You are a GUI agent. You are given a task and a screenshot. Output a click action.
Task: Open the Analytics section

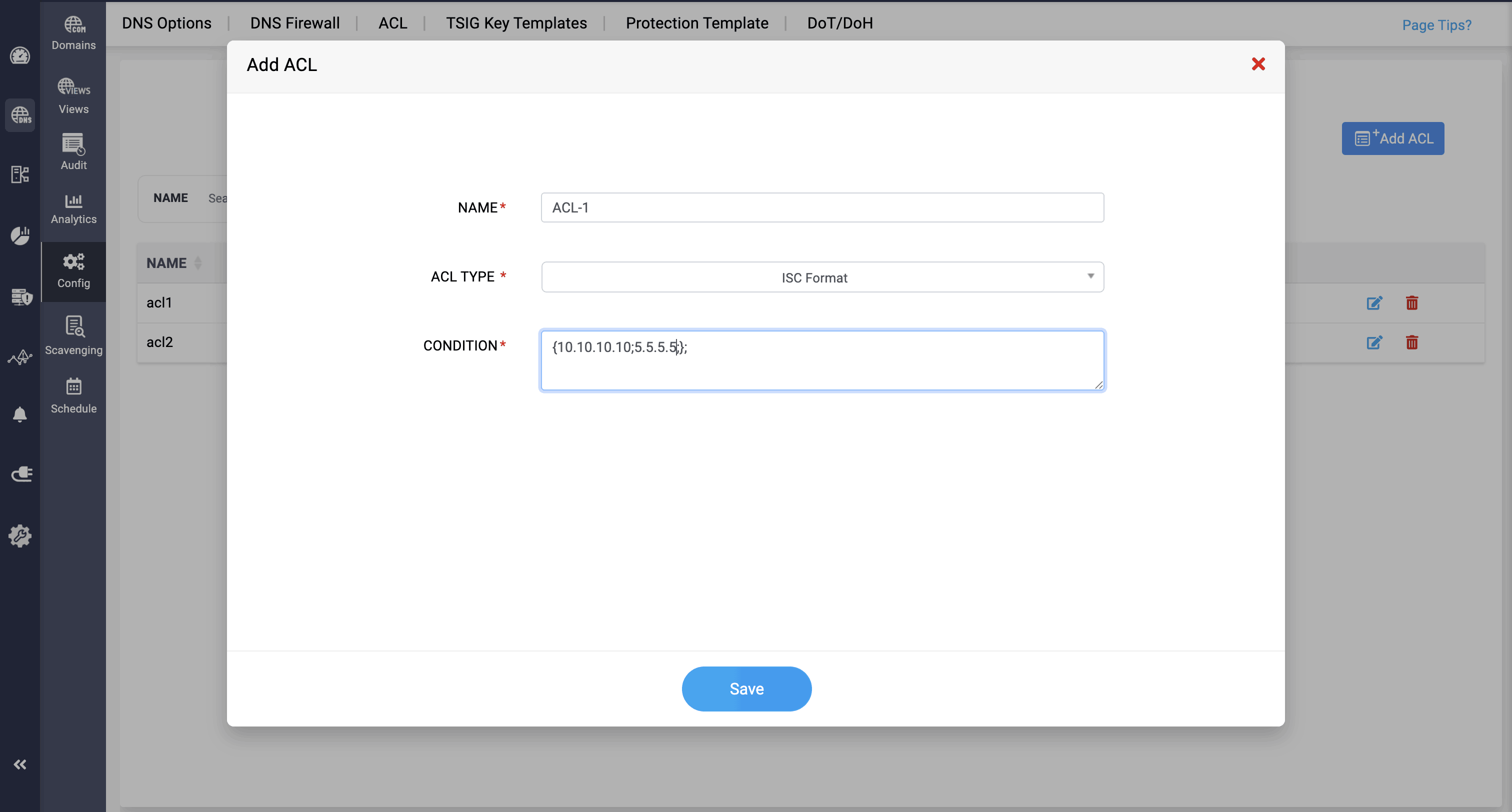coord(73,209)
